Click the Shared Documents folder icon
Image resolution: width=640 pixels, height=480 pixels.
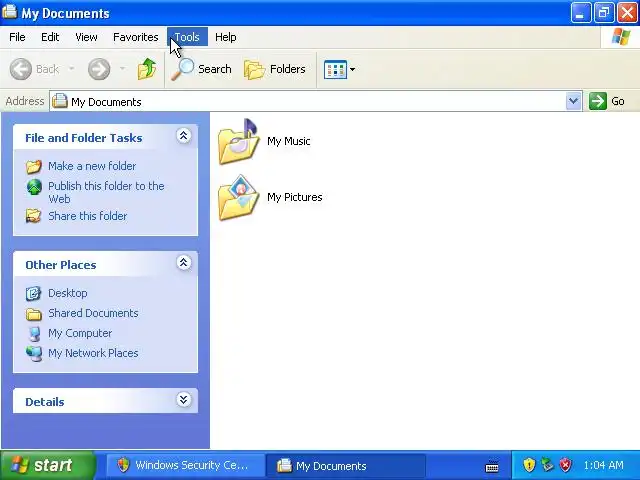[x=34, y=314]
